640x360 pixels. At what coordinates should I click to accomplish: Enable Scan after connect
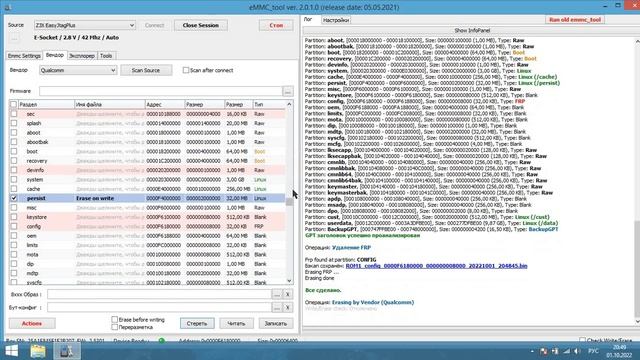(x=186, y=70)
